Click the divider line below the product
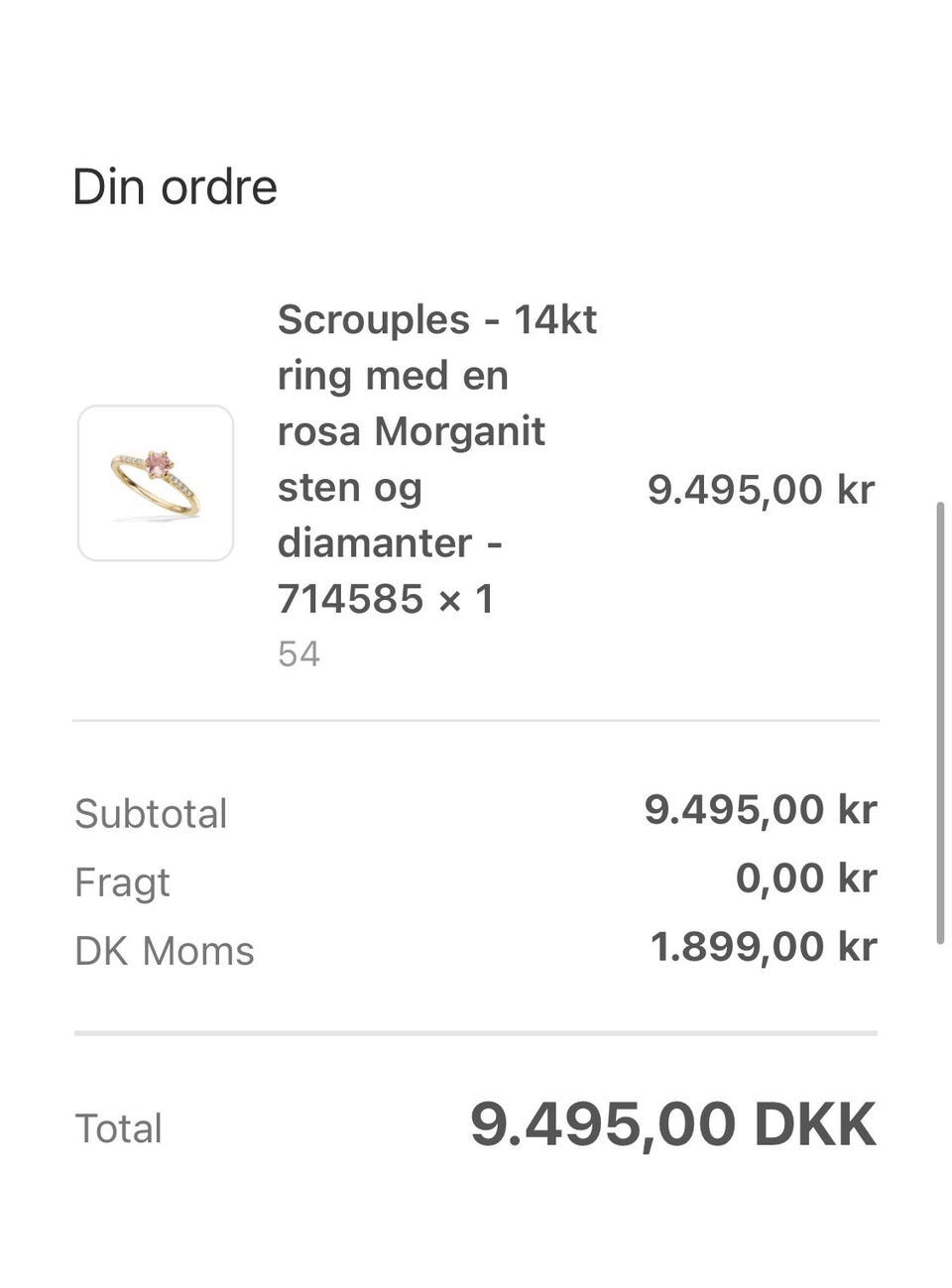The image size is (952, 1288). 476,721
